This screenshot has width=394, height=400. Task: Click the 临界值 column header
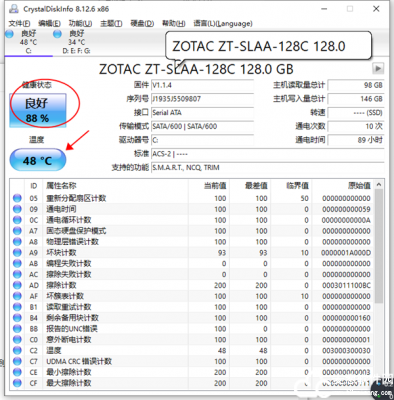tap(291, 186)
